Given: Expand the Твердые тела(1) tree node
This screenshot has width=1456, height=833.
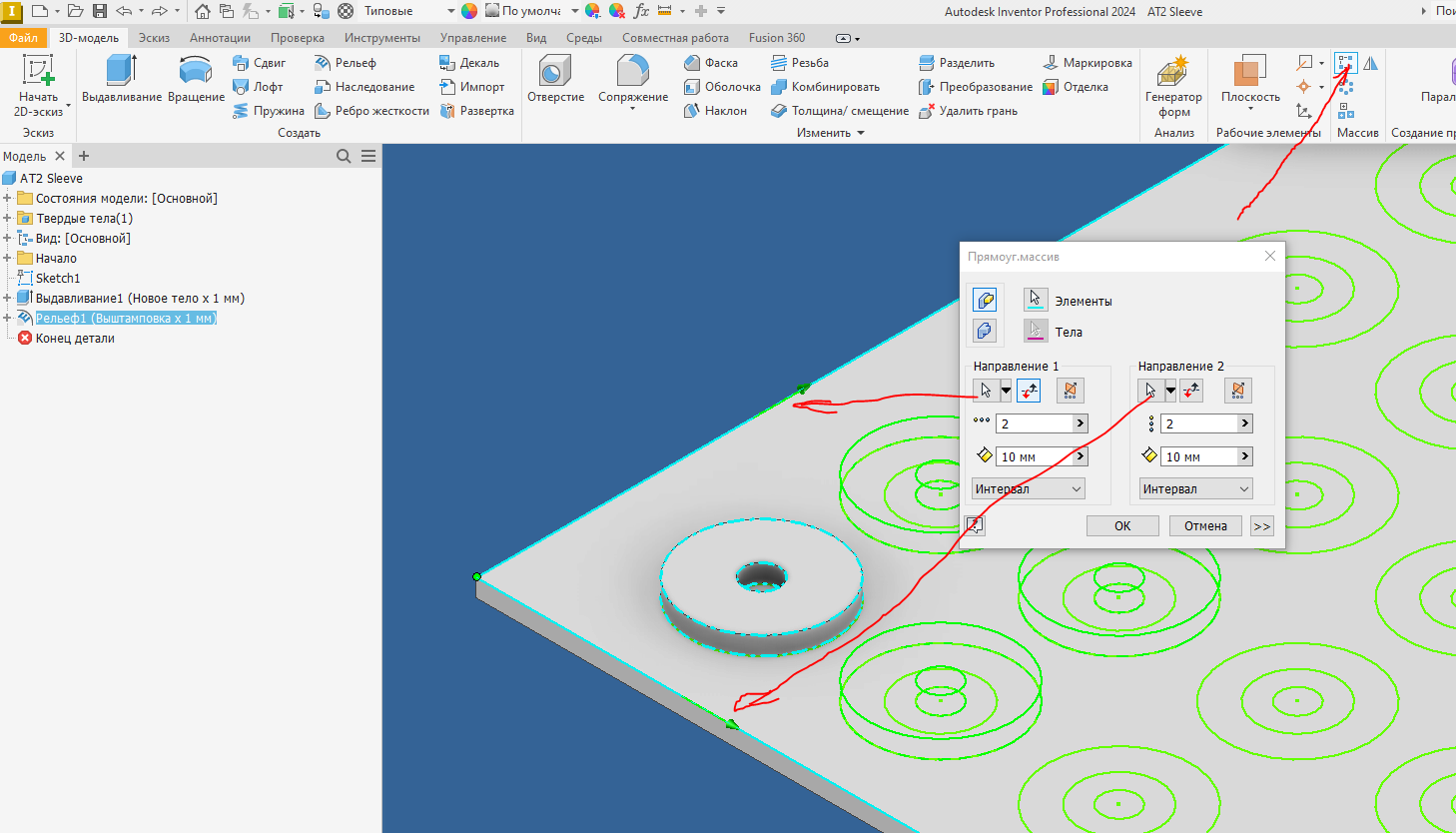Looking at the screenshot, I should (x=9, y=218).
